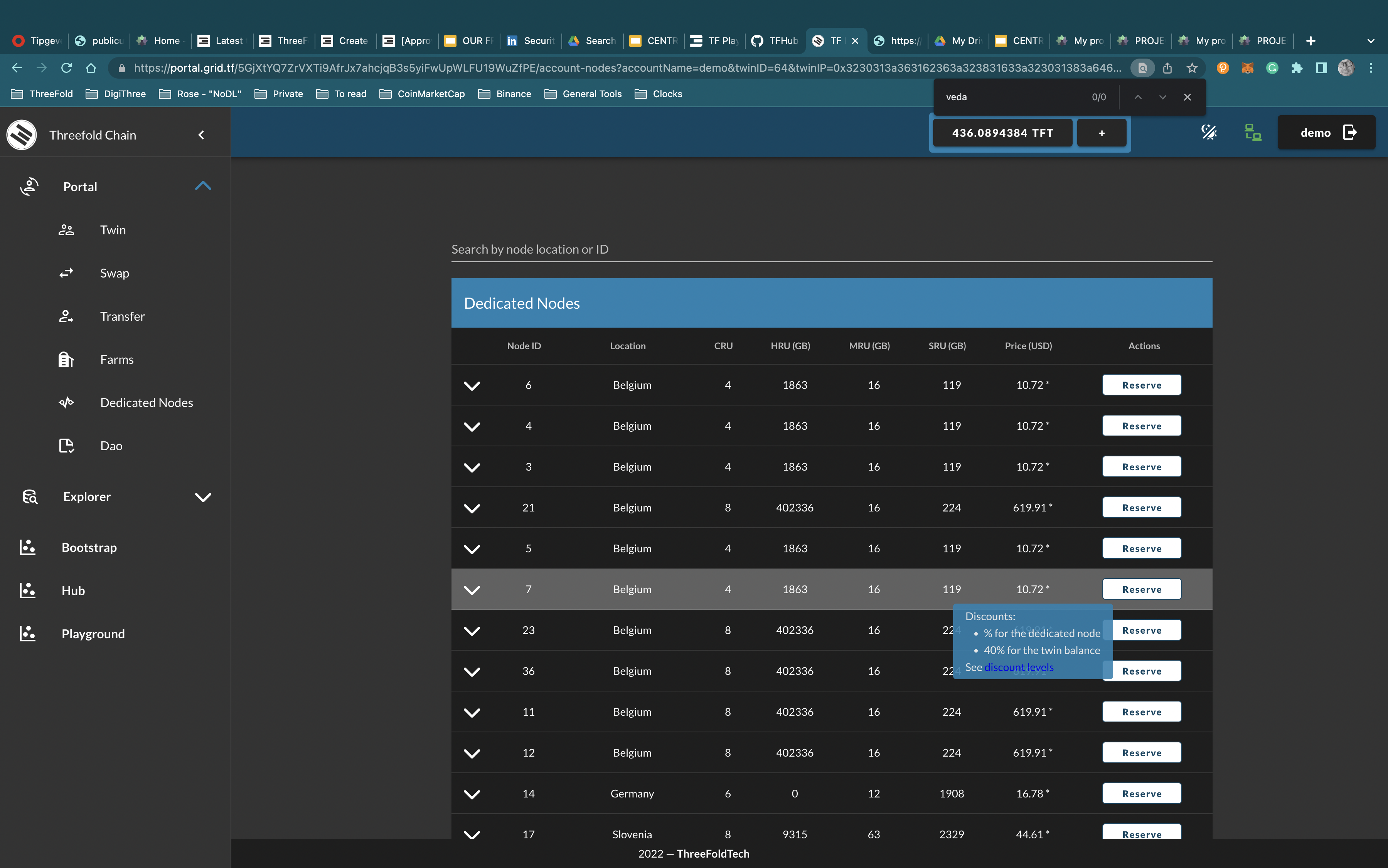Image resolution: width=1388 pixels, height=868 pixels.
Task: Collapse the sidebar with the arrow toggle
Action: coord(202,135)
